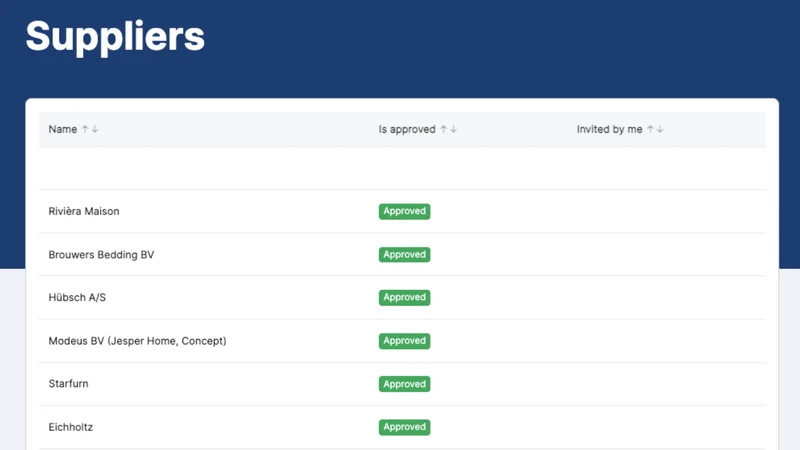Click the Name column header label
This screenshot has width=800, height=450.
(x=63, y=129)
